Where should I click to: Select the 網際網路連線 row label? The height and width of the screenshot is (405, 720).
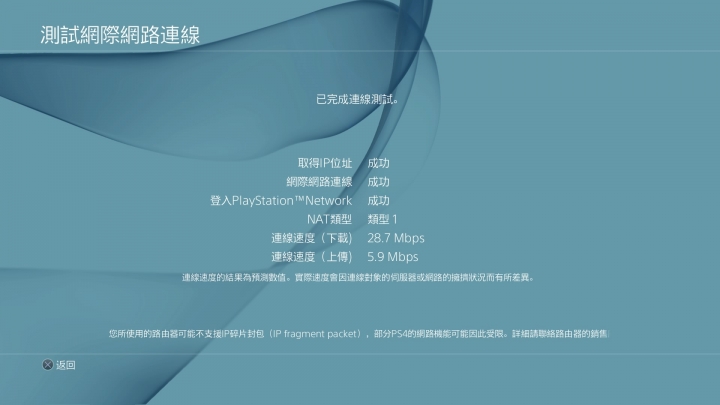click(x=319, y=182)
